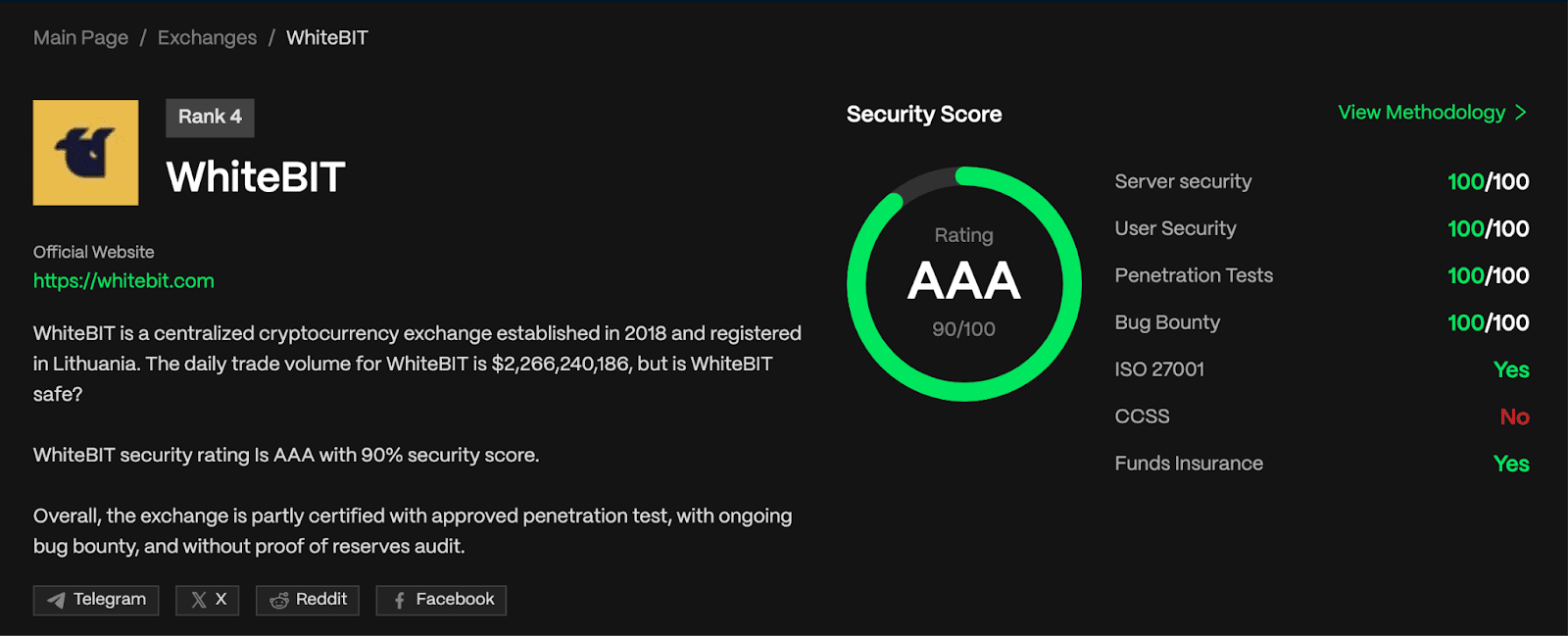Open https://whitebit.com official website link

[123, 281]
